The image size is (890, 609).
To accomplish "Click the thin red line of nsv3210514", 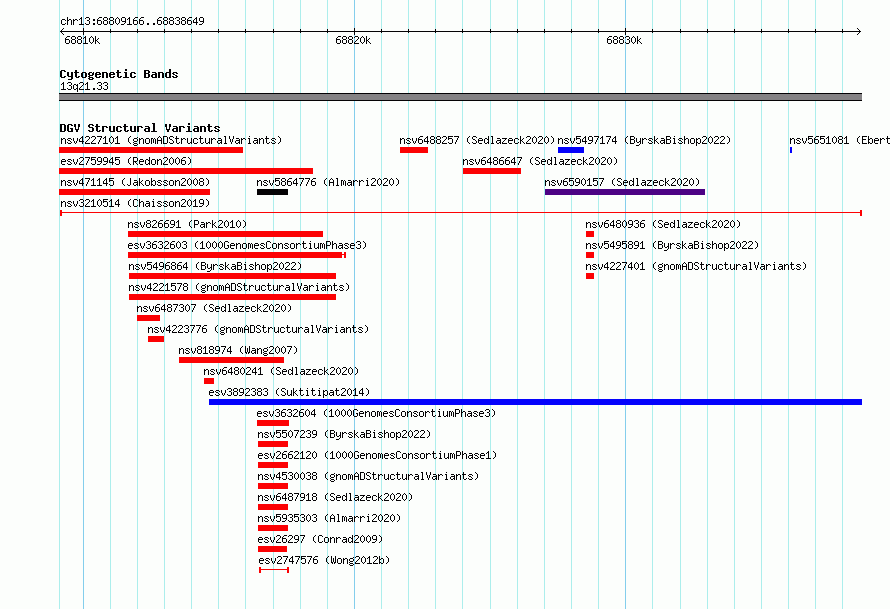I will [x=461, y=213].
